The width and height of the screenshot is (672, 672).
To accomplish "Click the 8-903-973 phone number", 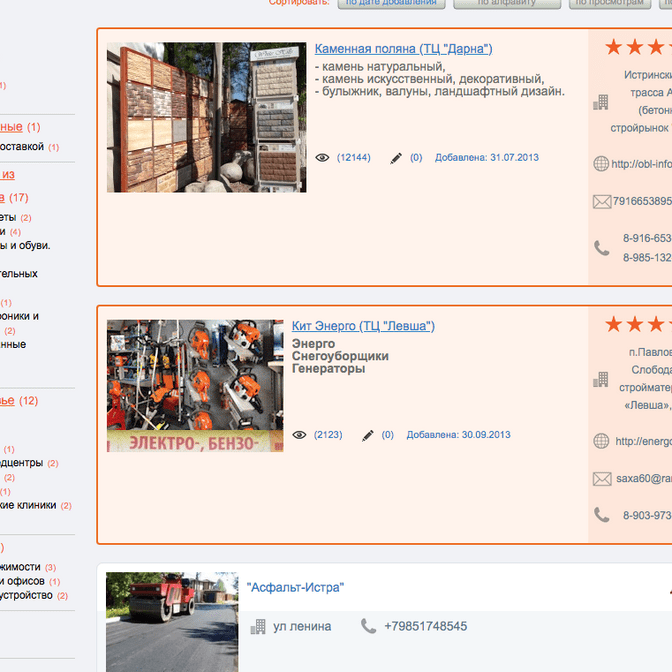I will [x=647, y=515].
